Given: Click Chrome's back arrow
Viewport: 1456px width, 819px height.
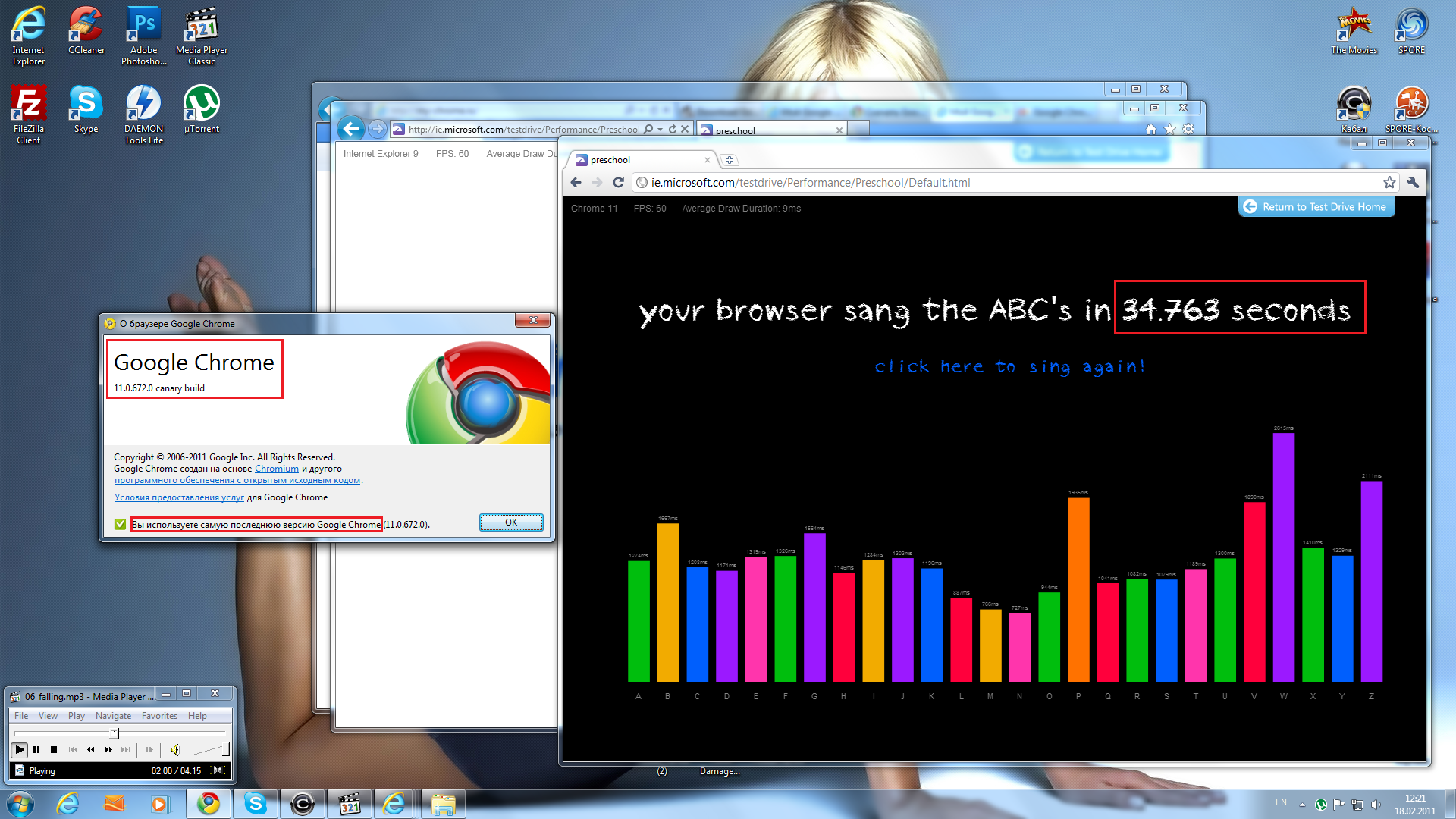Looking at the screenshot, I should [576, 183].
